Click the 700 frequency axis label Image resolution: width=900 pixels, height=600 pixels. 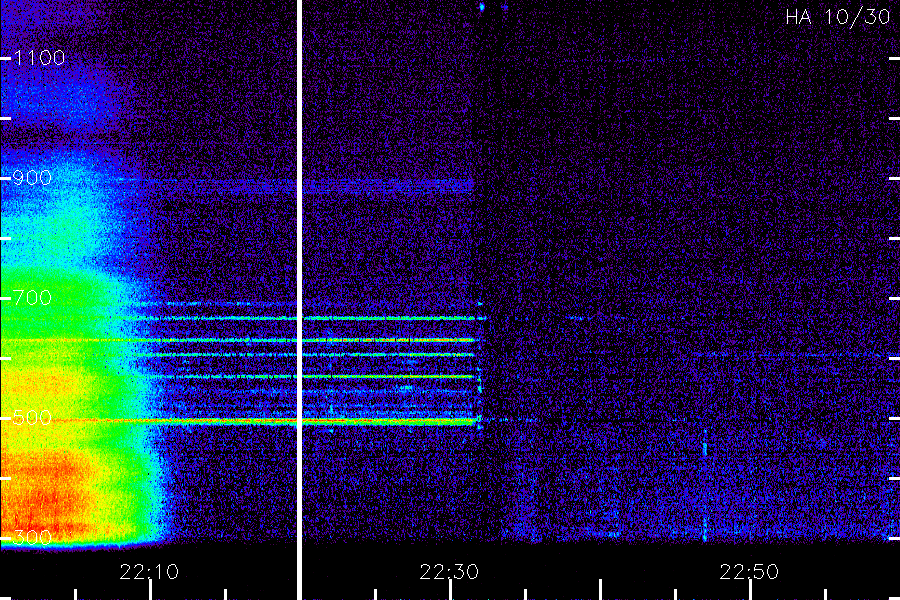coord(32,297)
